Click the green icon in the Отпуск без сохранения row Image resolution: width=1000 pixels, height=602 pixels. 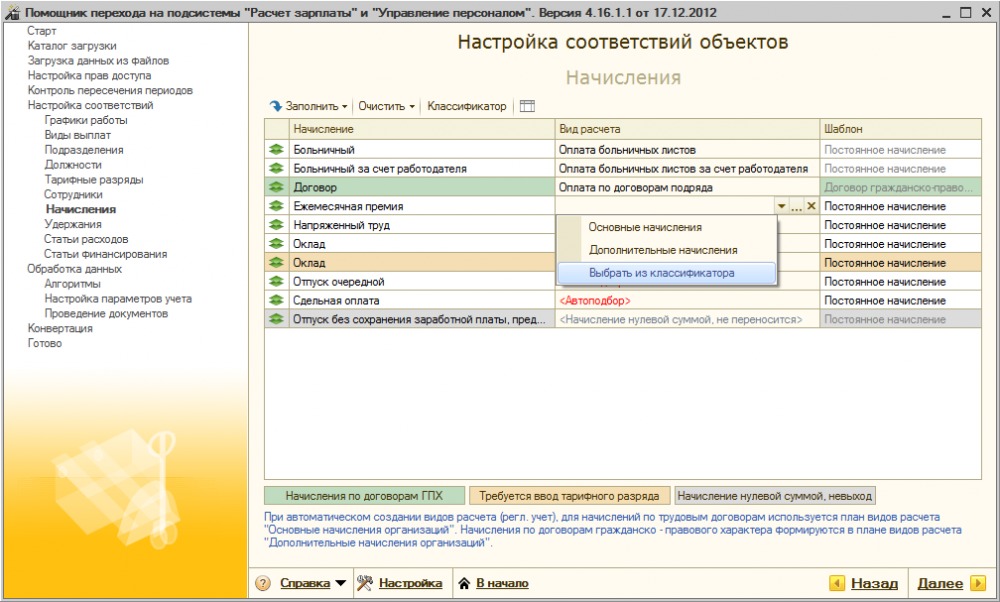276,319
